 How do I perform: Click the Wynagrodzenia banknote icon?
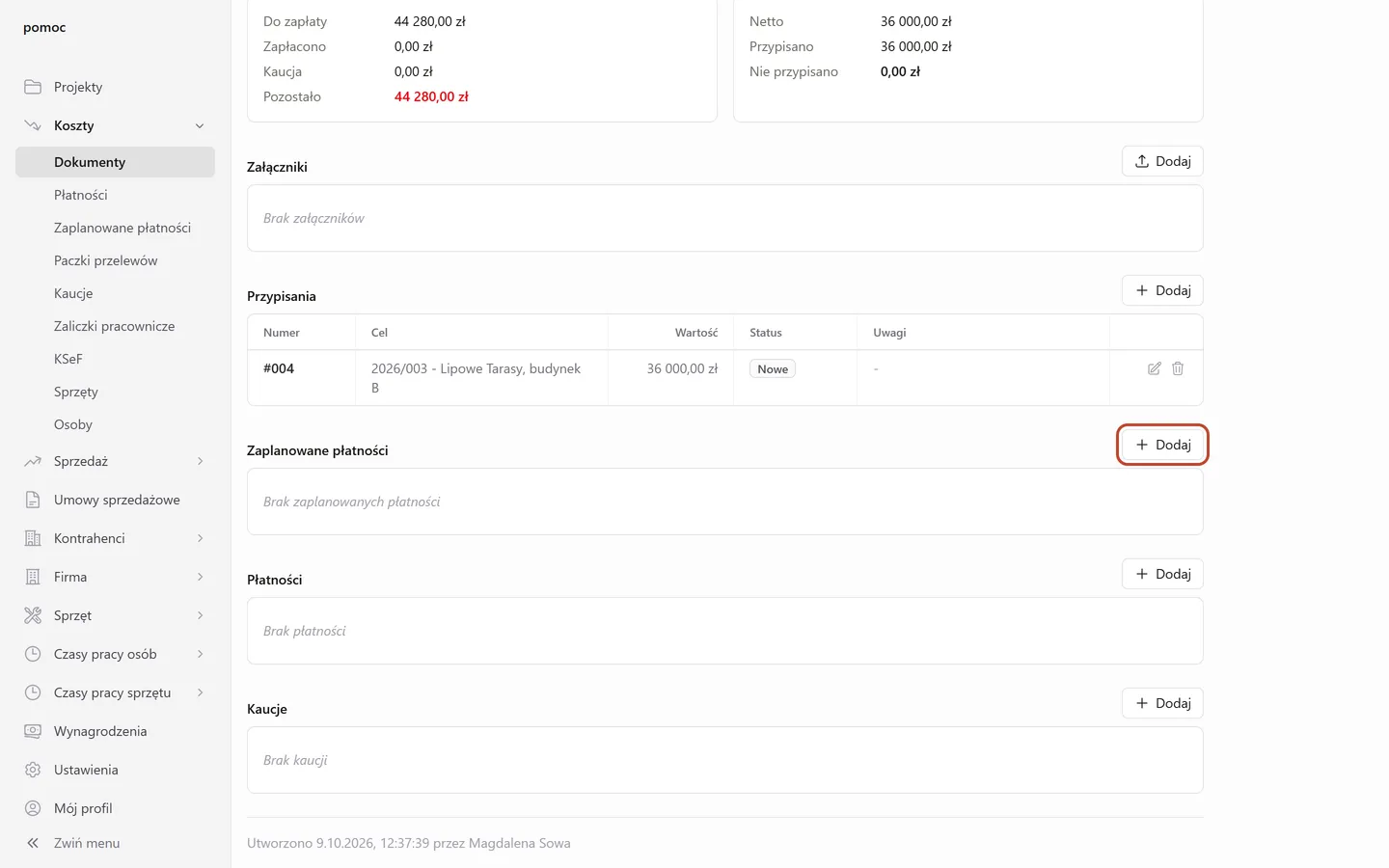tap(33, 731)
